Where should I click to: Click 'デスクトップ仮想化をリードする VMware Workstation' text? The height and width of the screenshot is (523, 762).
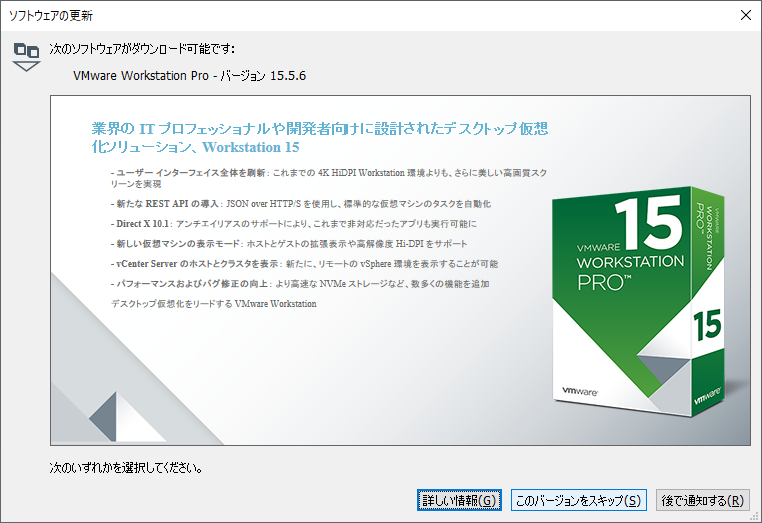[214, 304]
